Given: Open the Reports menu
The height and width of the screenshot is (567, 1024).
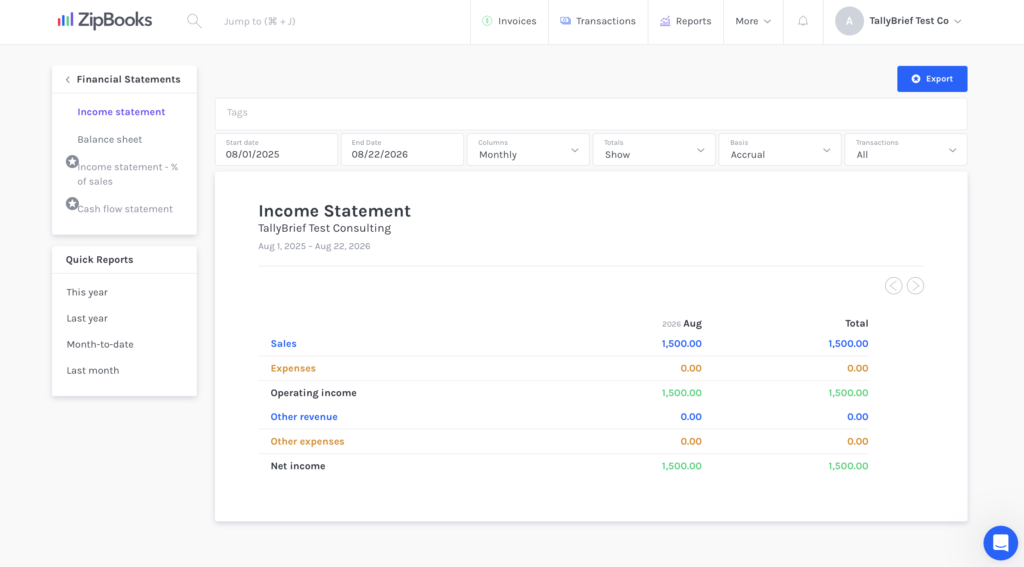Looking at the screenshot, I should click(686, 21).
